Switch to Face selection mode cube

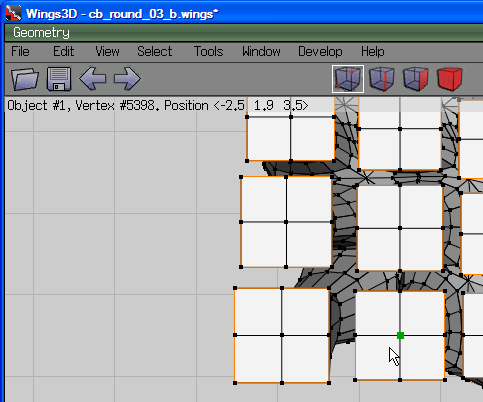(416, 79)
